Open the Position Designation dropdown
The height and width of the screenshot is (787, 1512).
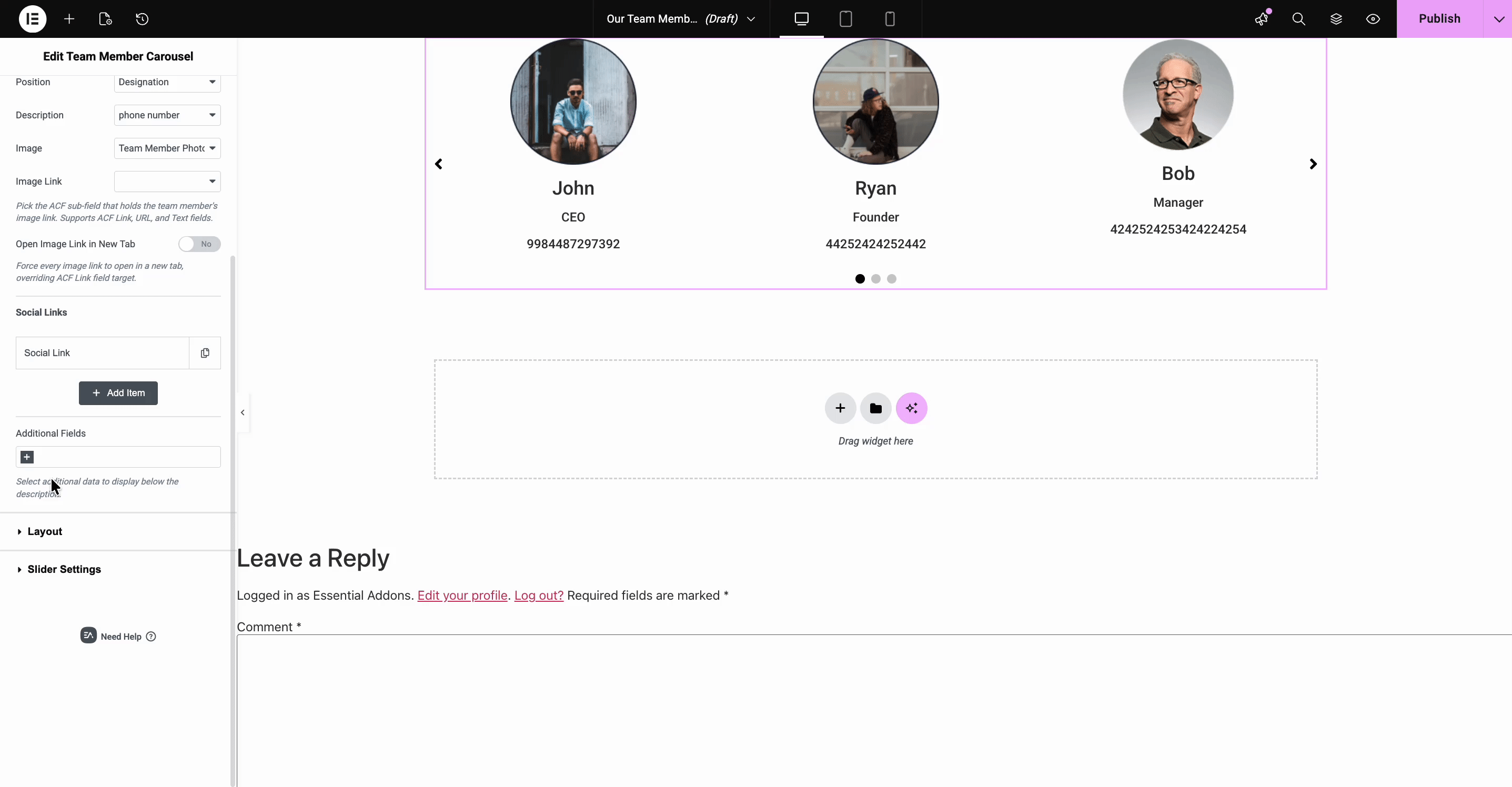tap(167, 82)
